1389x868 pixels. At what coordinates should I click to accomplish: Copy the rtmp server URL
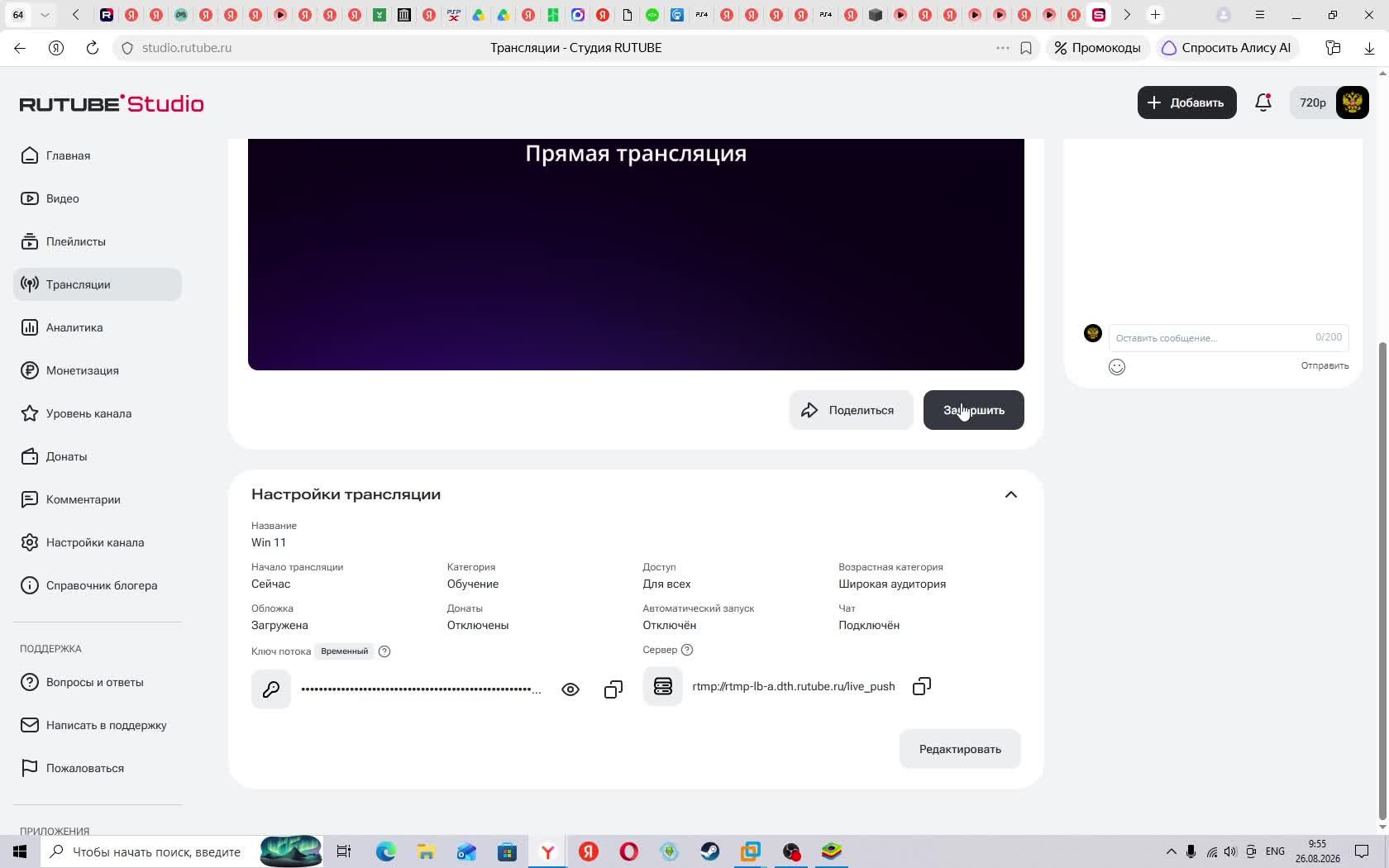922,686
